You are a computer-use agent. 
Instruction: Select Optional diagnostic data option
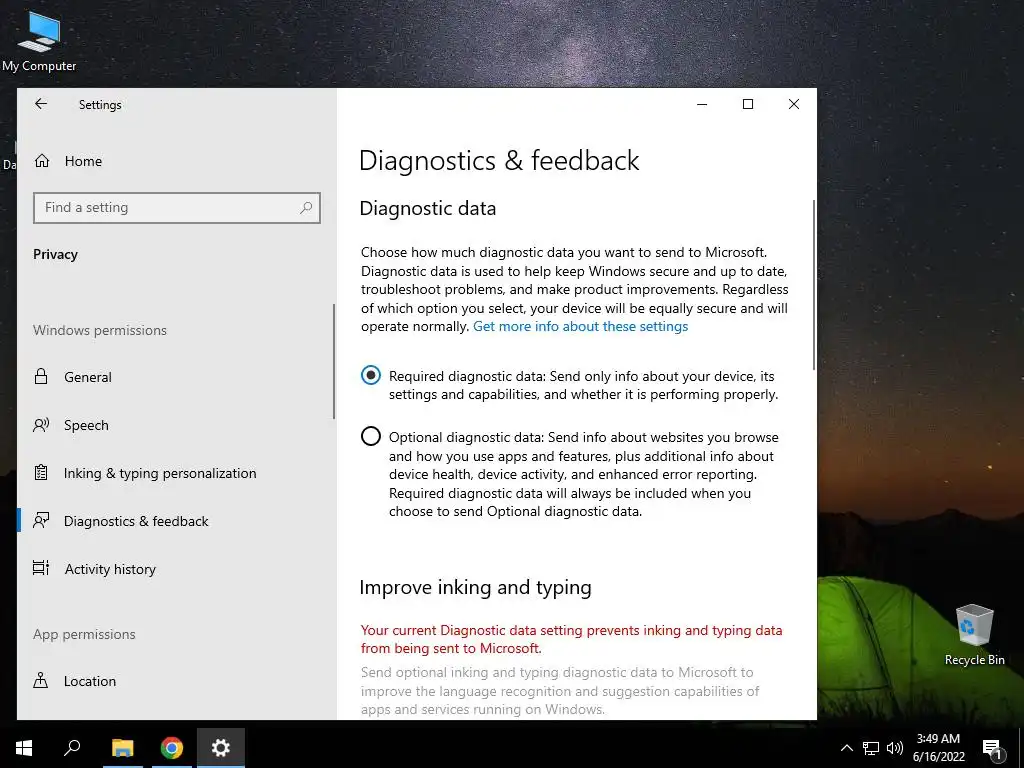(371, 436)
